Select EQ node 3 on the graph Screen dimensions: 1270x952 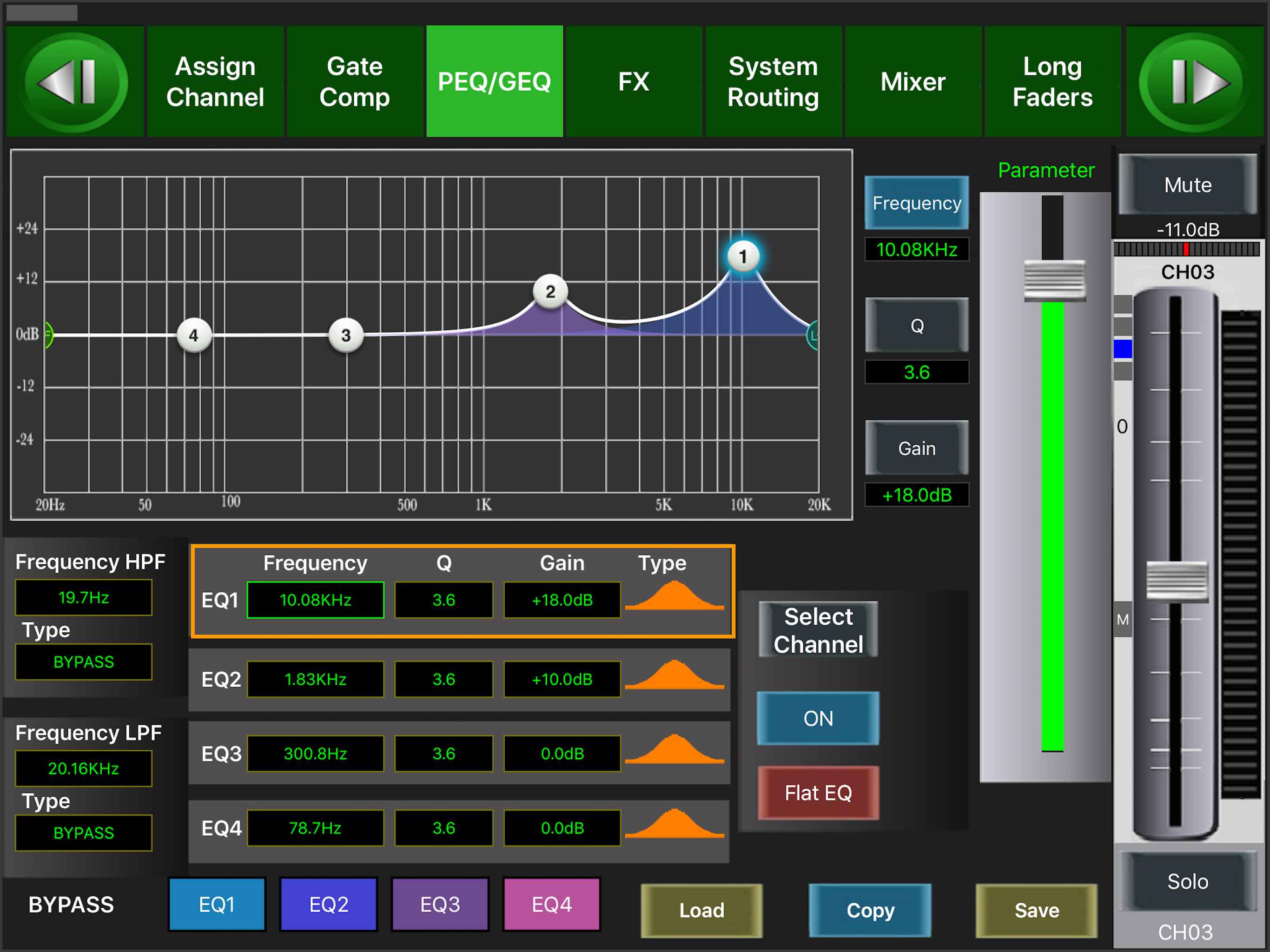click(x=346, y=335)
